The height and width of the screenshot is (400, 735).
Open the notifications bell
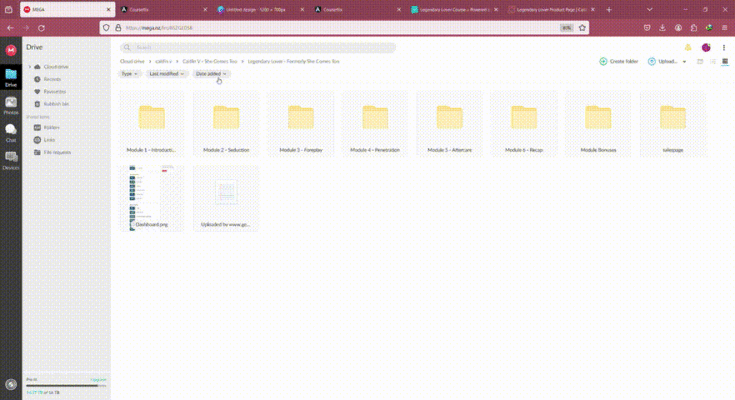[x=688, y=47]
